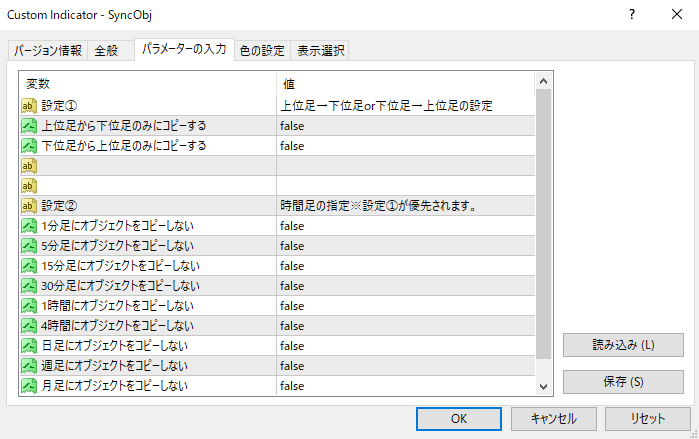Click the 読み込み (L) button
Viewport: 699px width, 439px height.
(x=623, y=345)
